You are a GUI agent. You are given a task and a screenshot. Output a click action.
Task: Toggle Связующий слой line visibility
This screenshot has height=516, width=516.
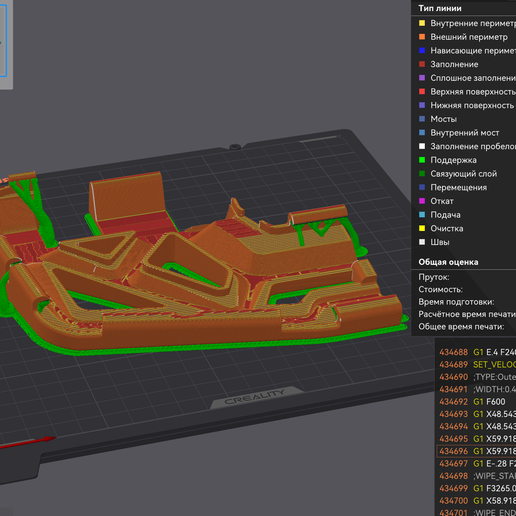pyautogui.click(x=464, y=173)
